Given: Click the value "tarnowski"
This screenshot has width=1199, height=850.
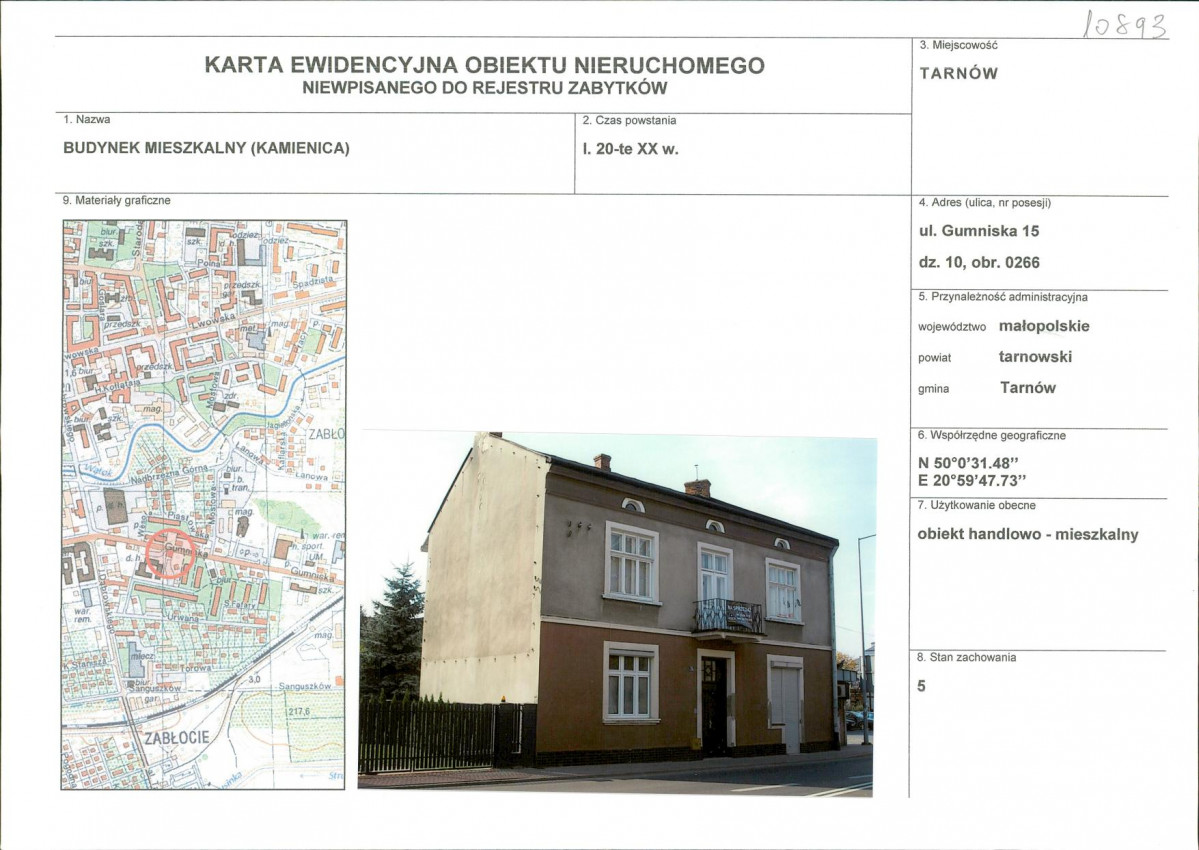Looking at the screenshot, I should (1035, 356).
